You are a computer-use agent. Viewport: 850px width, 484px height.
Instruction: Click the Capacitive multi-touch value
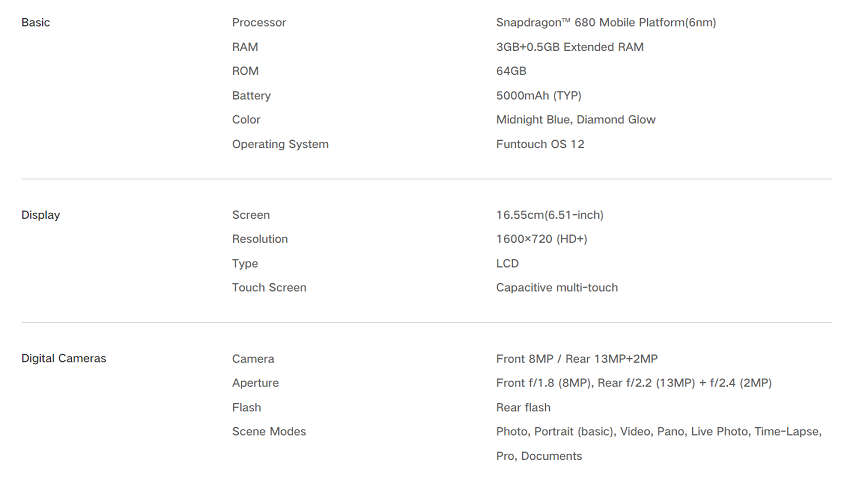(557, 288)
